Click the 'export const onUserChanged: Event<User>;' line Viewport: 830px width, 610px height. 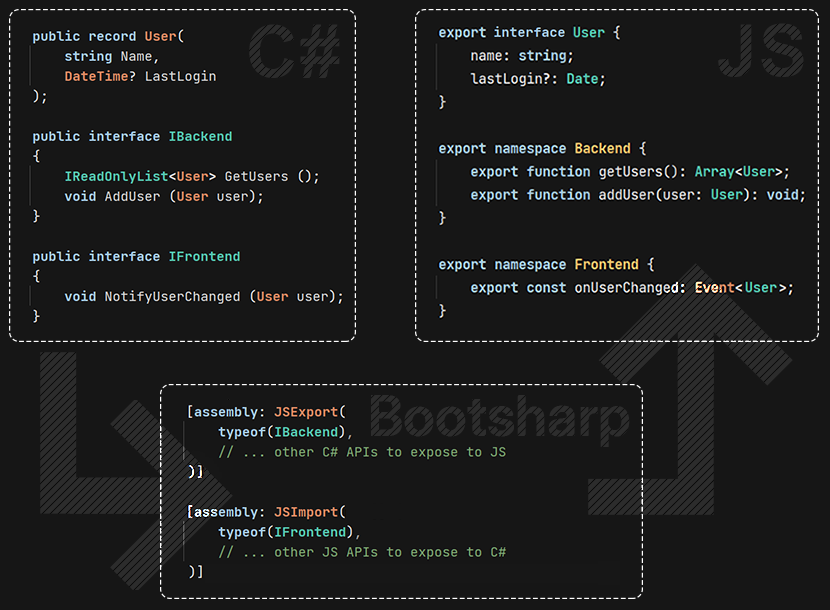coord(632,288)
